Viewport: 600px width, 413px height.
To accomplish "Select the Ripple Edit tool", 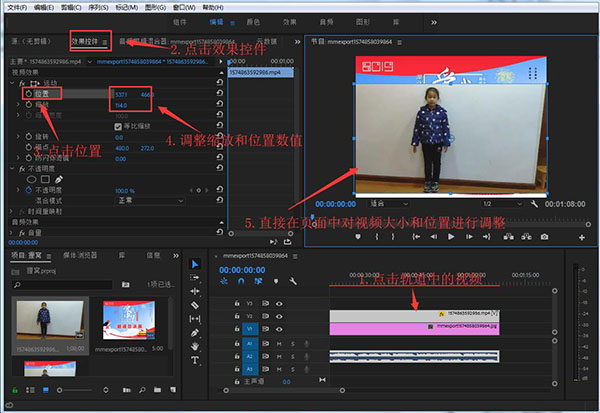I will [x=195, y=291].
